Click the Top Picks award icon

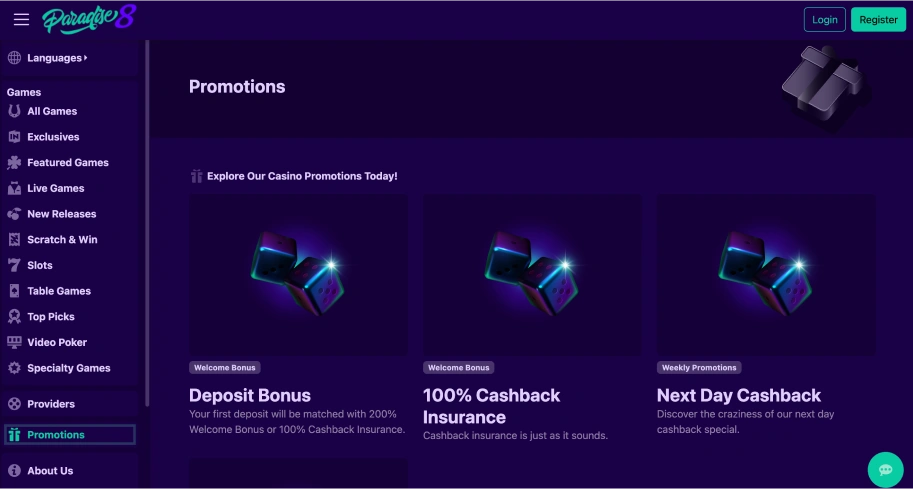14,317
